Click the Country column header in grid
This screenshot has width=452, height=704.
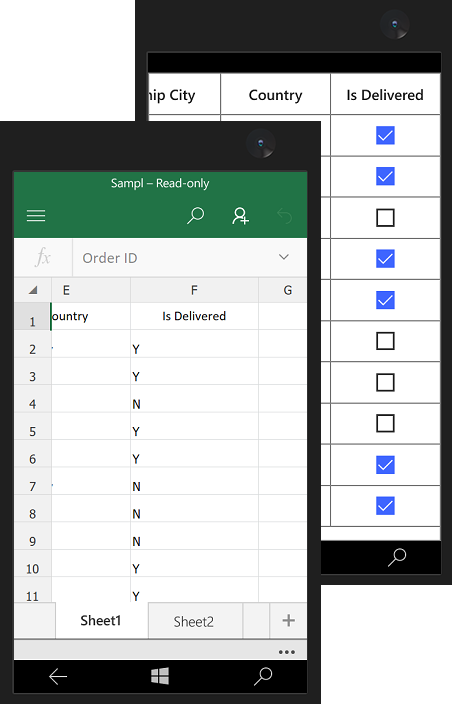[x=275, y=95]
